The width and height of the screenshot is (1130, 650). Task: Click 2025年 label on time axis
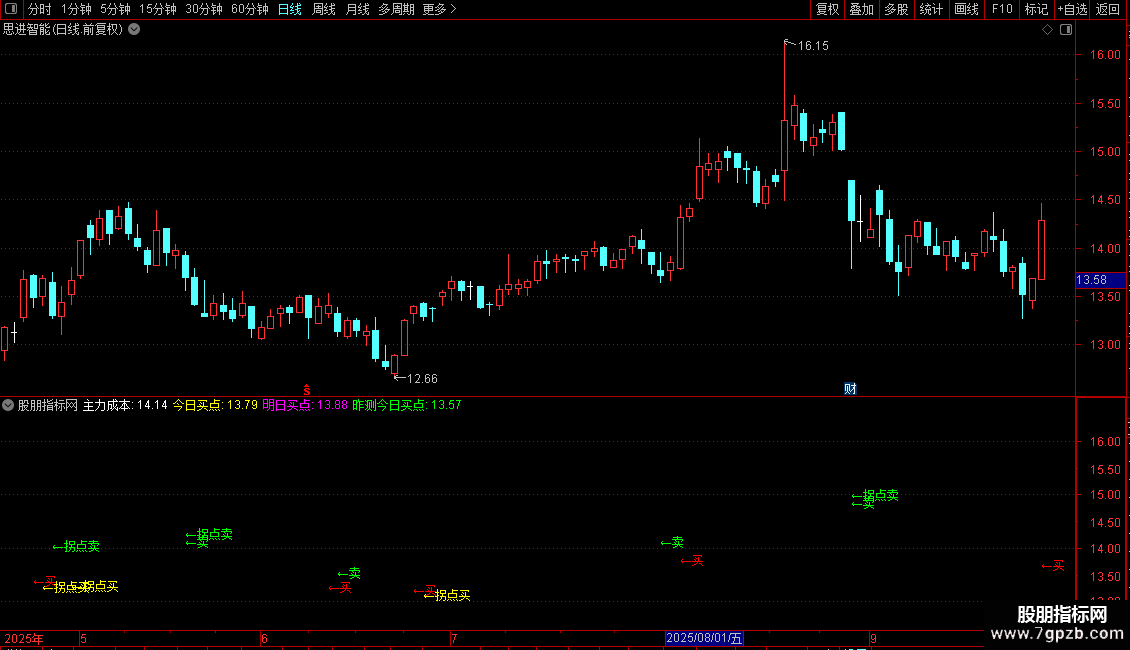pyautogui.click(x=24, y=639)
